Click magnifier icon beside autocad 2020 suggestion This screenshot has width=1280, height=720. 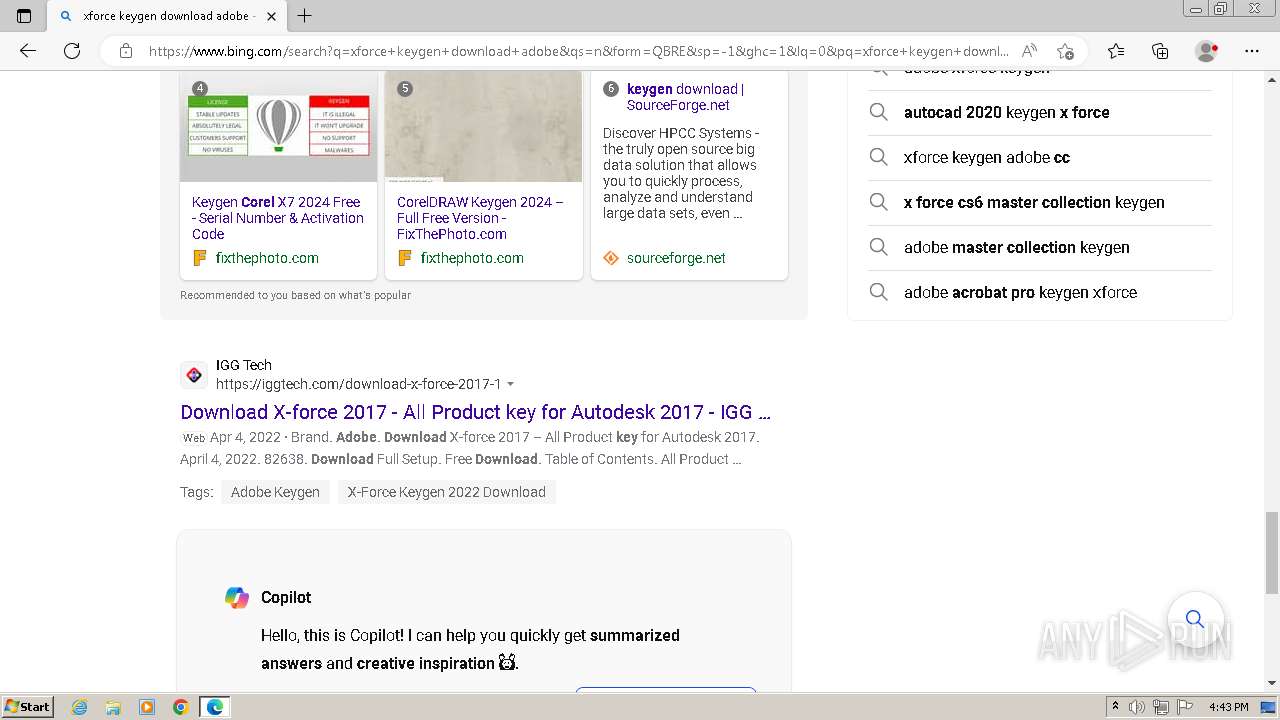[878, 112]
